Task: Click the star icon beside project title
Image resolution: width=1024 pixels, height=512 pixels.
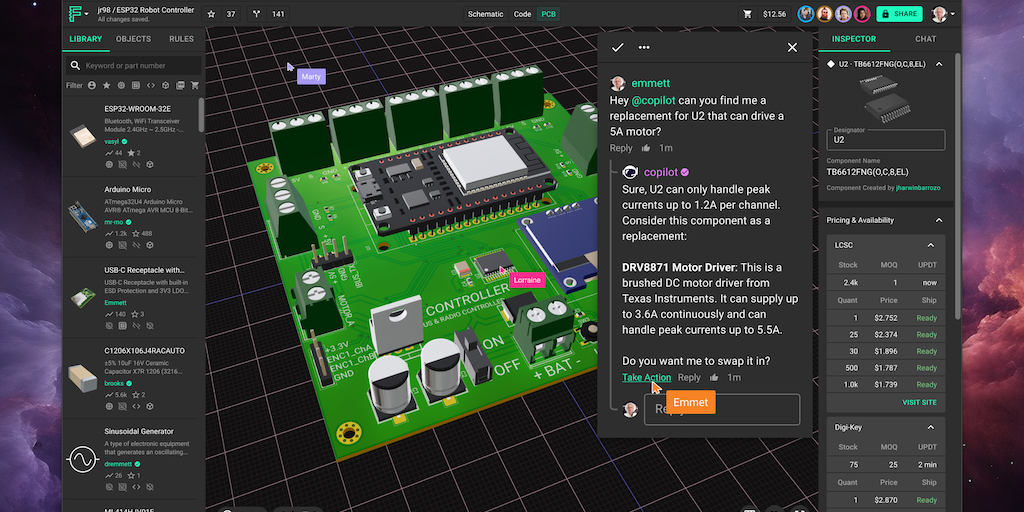Action: pos(211,14)
